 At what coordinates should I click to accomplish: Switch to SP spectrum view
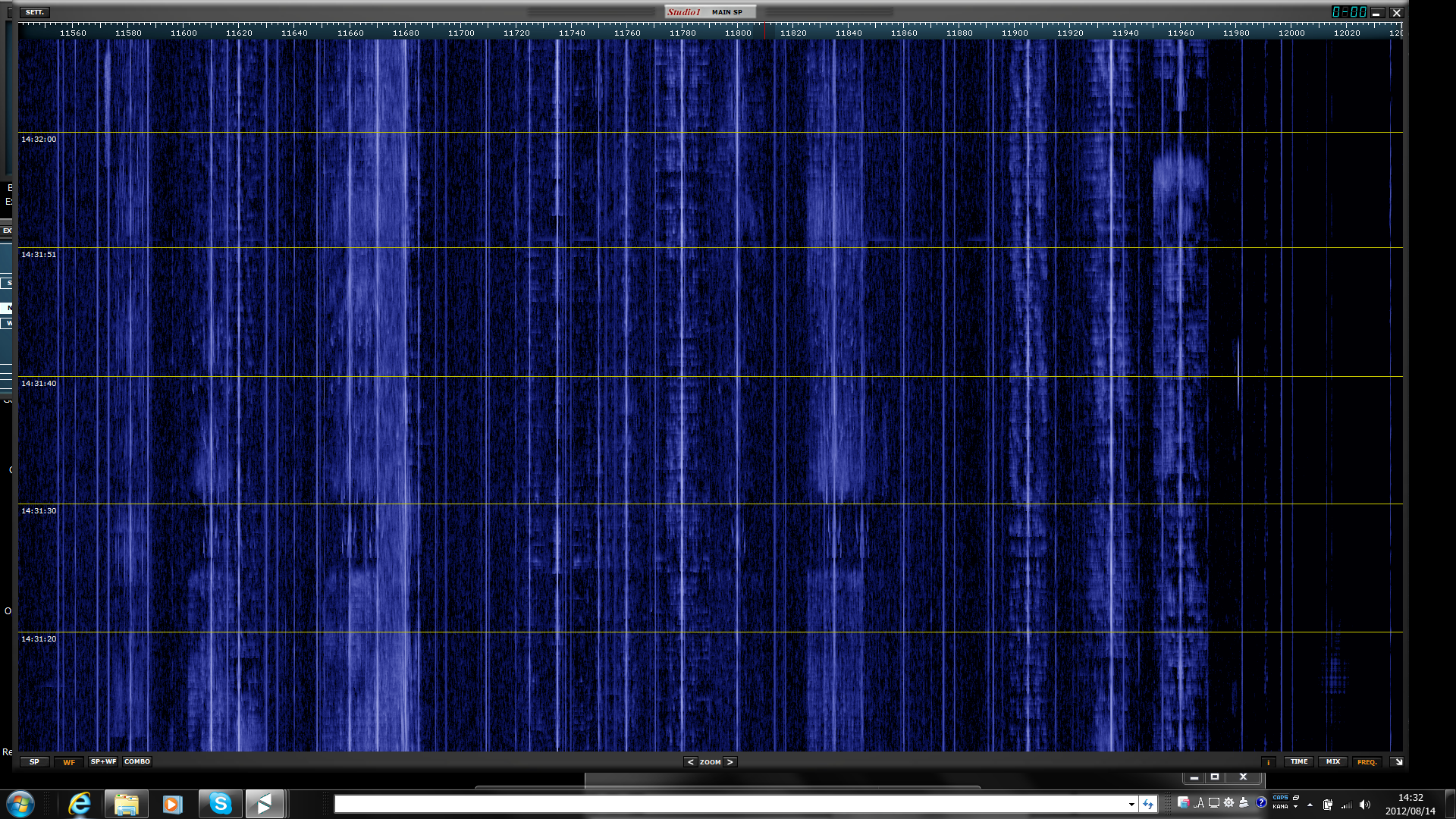[x=34, y=762]
